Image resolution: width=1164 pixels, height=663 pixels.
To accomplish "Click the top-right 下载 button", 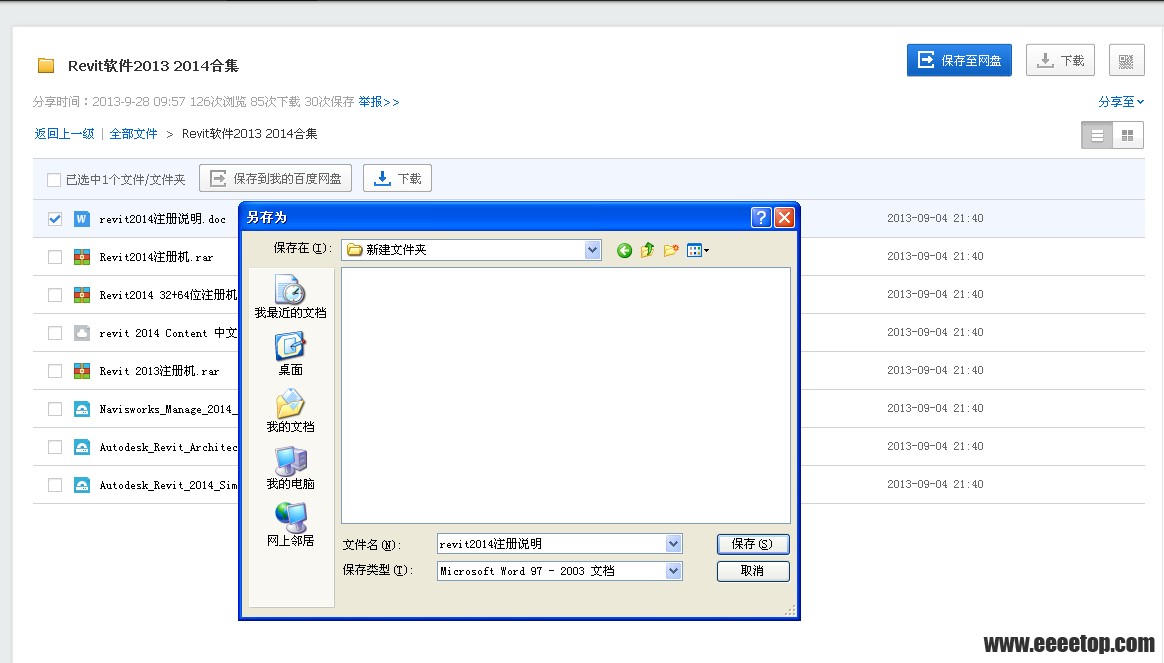I will coord(1060,60).
